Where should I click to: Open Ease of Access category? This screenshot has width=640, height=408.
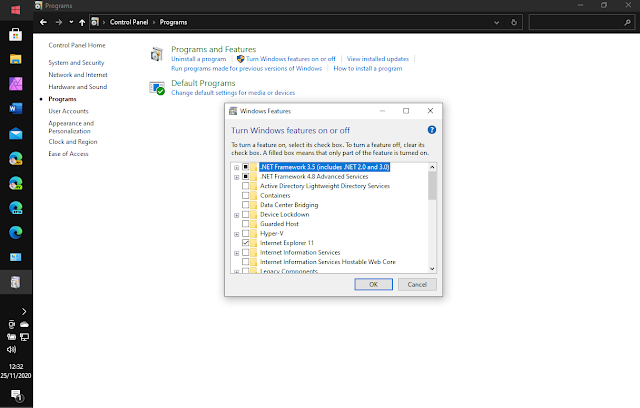tap(68, 154)
